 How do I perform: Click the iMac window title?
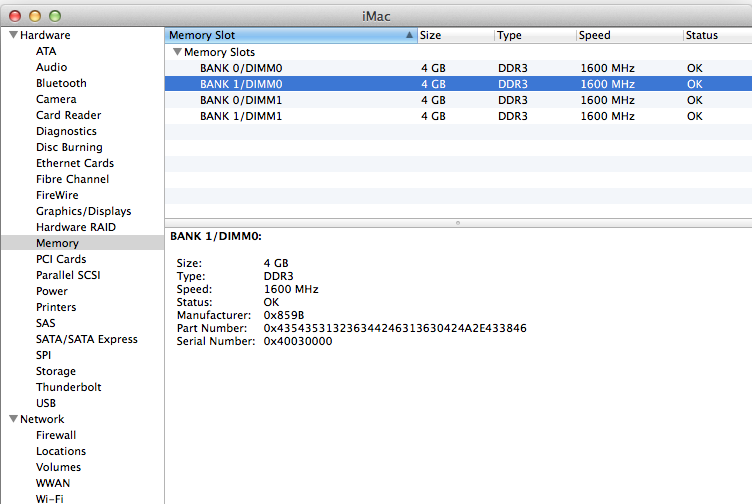point(376,16)
